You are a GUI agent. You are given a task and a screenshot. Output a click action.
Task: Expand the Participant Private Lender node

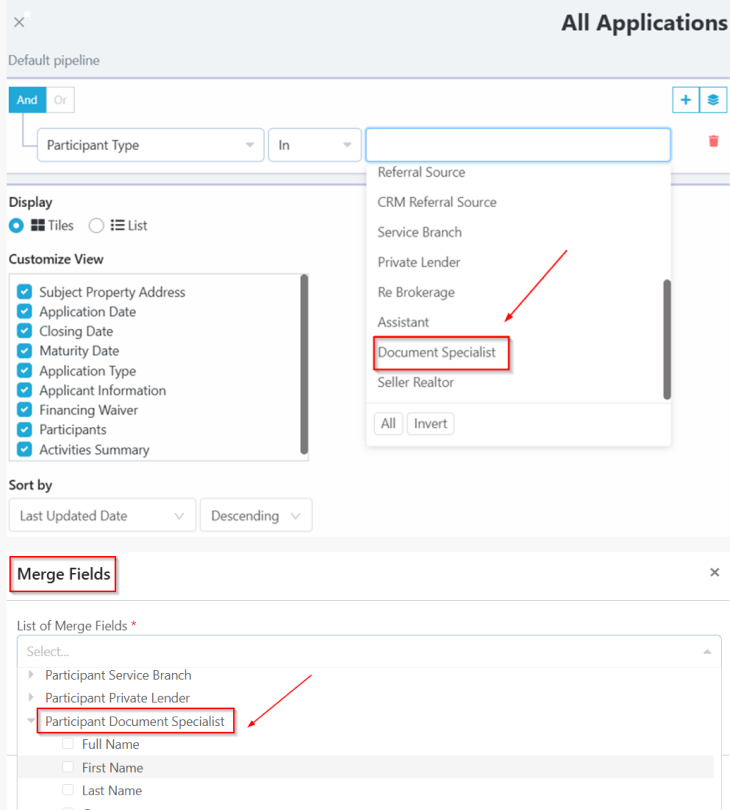(x=32, y=698)
